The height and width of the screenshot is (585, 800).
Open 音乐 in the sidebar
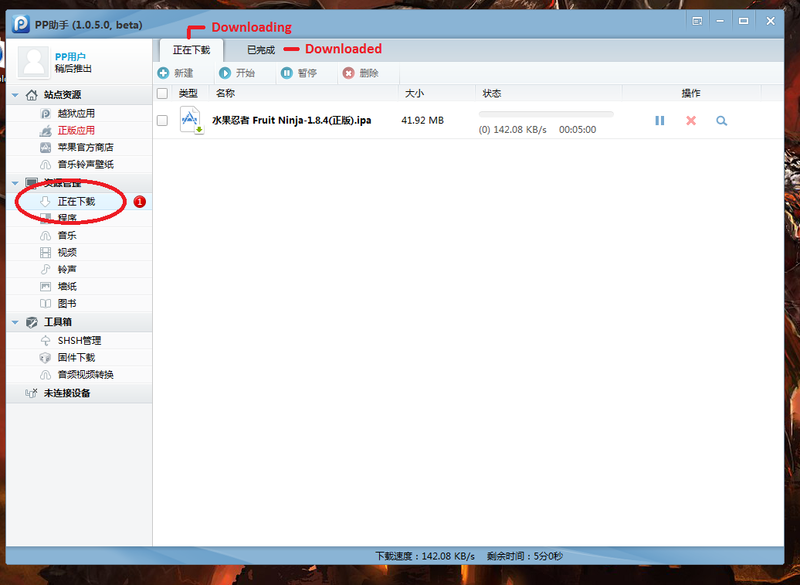[x=67, y=236]
